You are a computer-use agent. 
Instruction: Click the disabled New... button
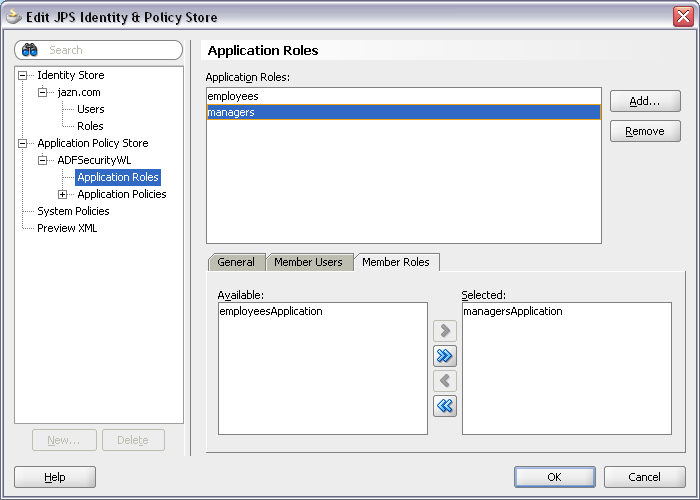[x=64, y=440]
